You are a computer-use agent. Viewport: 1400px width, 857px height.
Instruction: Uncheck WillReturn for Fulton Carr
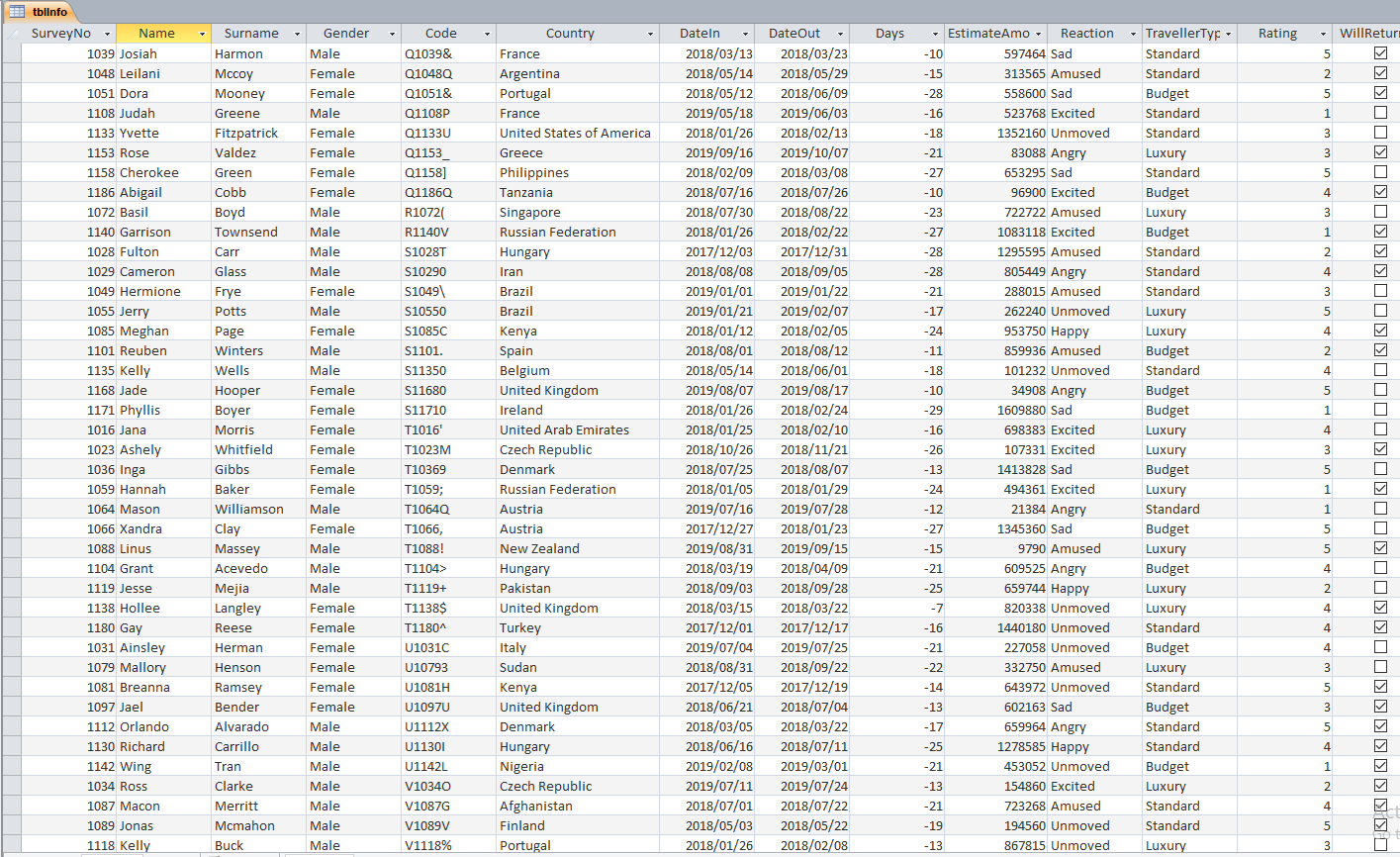tap(1380, 250)
